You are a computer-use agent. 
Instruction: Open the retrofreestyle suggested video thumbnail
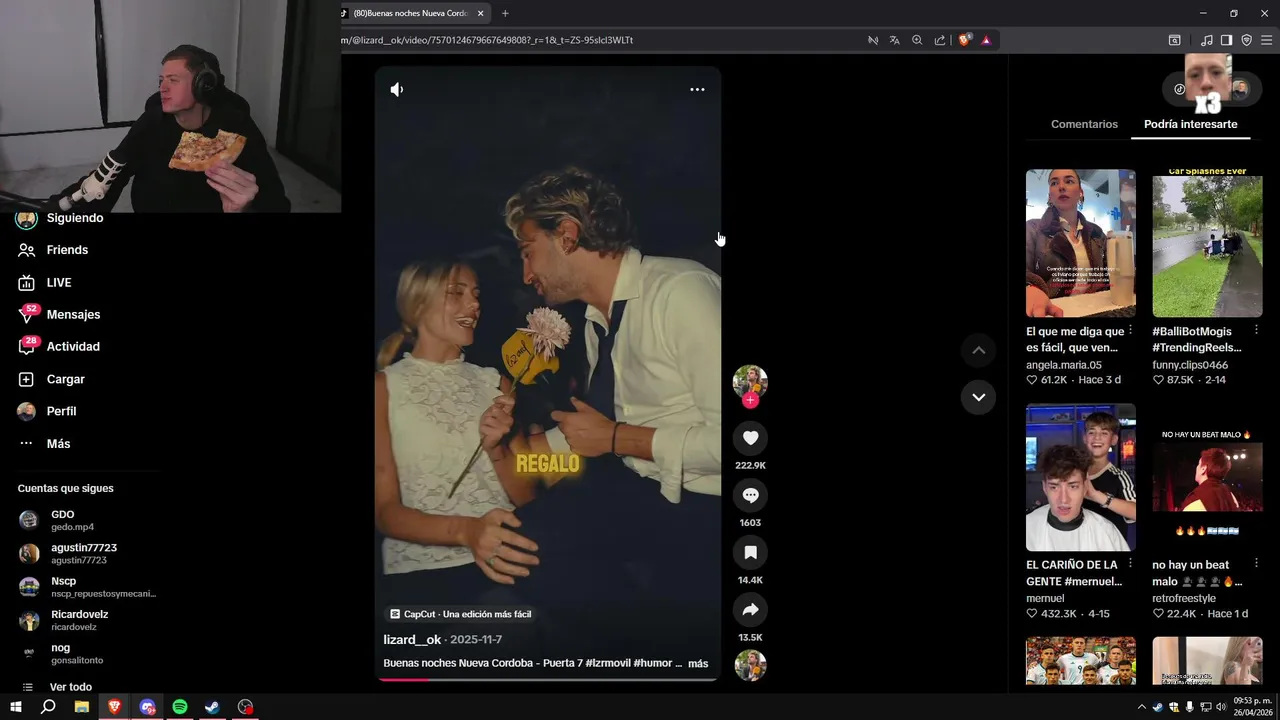(x=1207, y=477)
